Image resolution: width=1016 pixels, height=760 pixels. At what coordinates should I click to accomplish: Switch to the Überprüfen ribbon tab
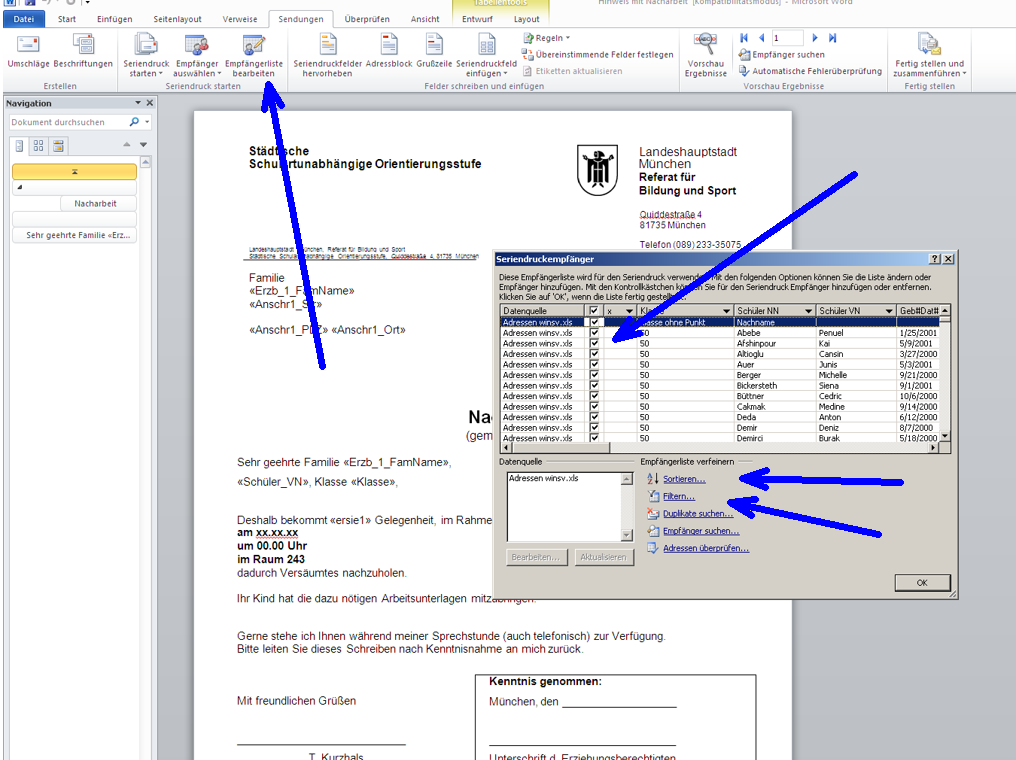[367, 19]
